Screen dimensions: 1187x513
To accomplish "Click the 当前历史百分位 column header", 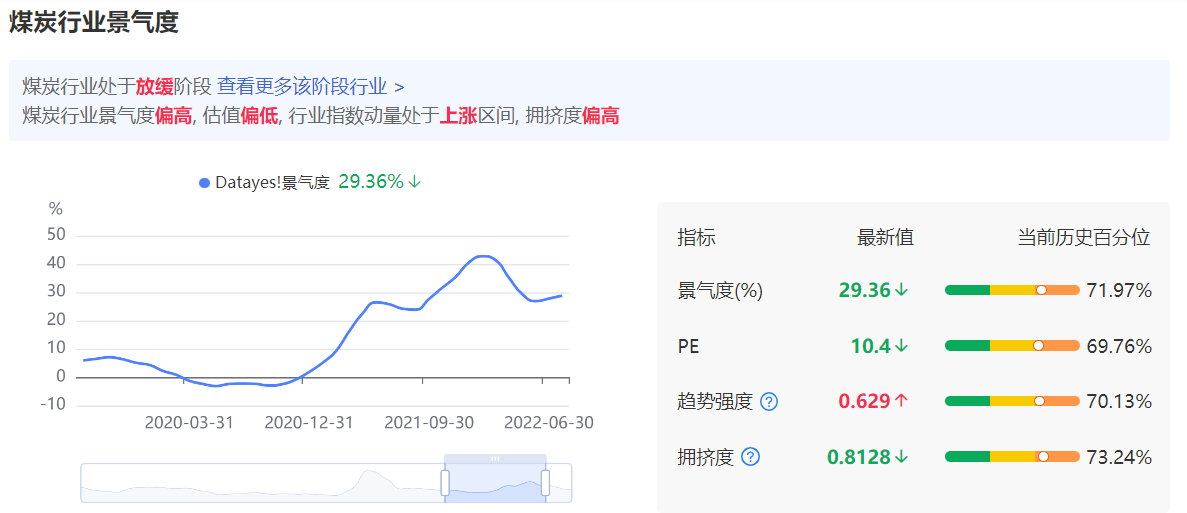I will click(1084, 238).
